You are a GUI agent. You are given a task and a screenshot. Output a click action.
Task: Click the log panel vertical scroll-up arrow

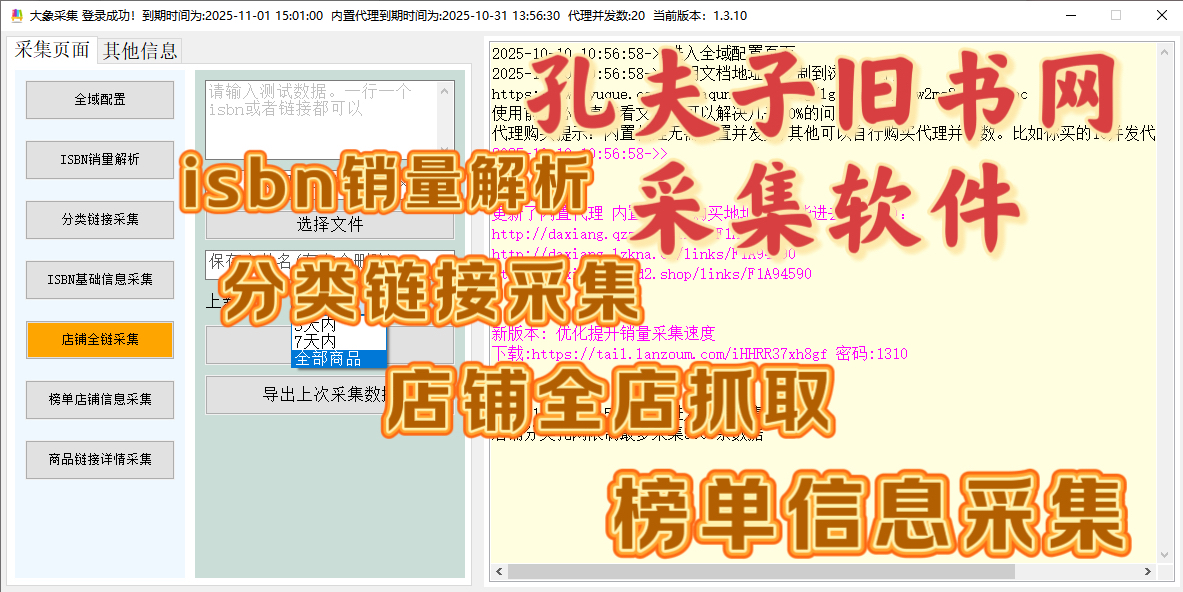point(1164,52)
